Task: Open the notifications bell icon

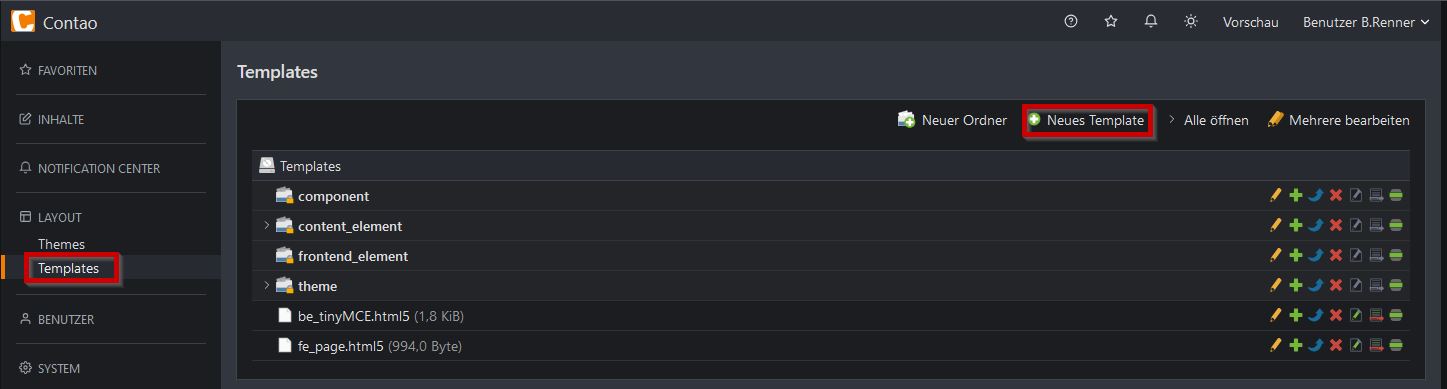Action: (1151, 21)
